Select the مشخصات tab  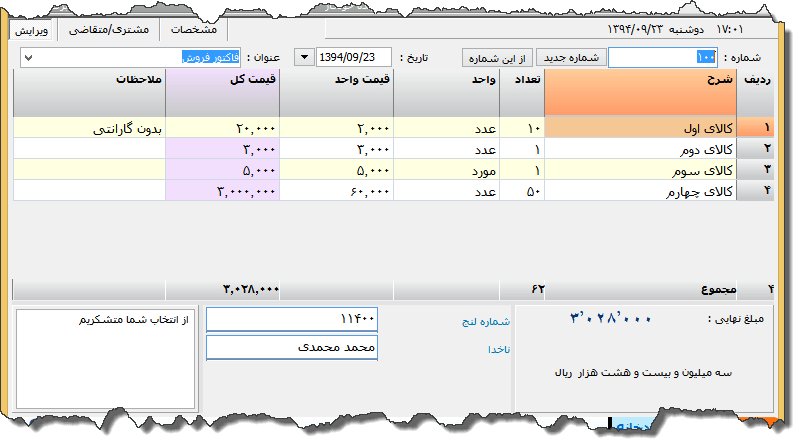click(x=190, y=29)
